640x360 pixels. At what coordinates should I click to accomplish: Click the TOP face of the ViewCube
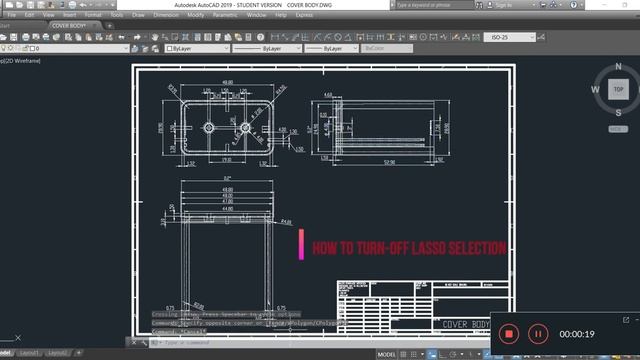618,89
